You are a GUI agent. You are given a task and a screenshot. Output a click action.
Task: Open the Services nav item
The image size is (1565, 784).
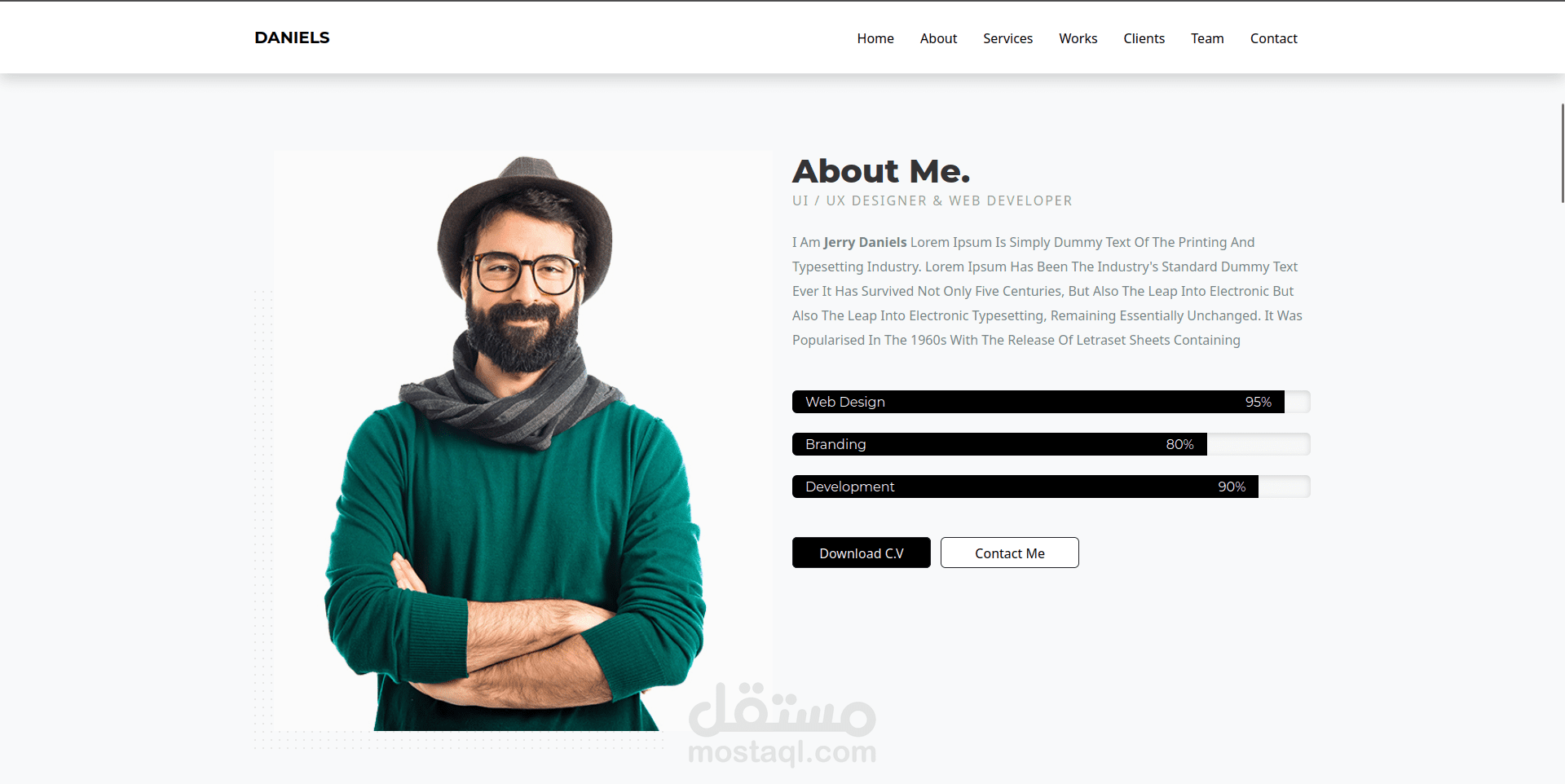(x=1007, y=38)
